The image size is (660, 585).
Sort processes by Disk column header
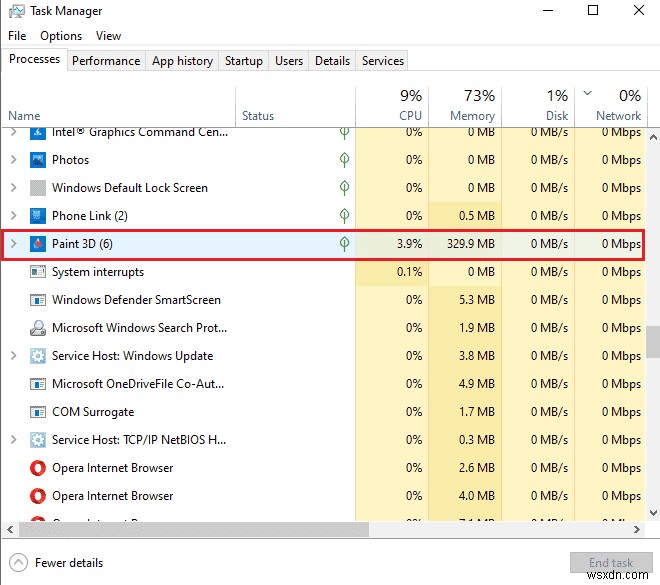(538, 106)
